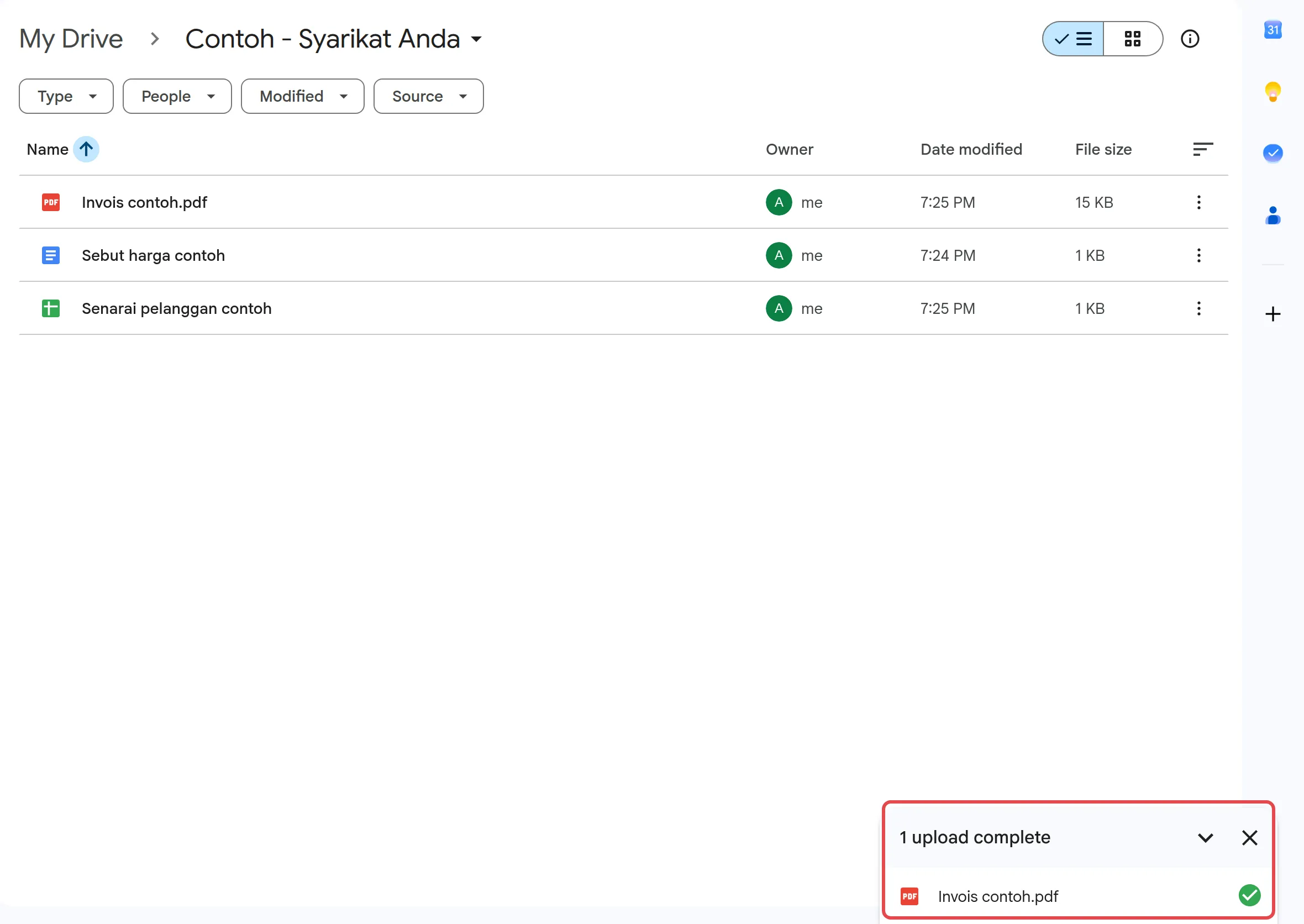
Task: Open the People filter dropdown
Action: (x=177, y=96)
